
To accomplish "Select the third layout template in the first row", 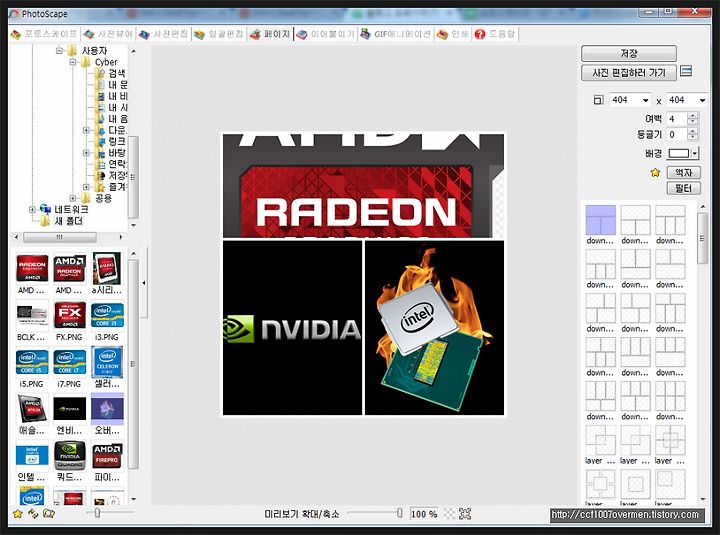I will (x=670, y=220).
